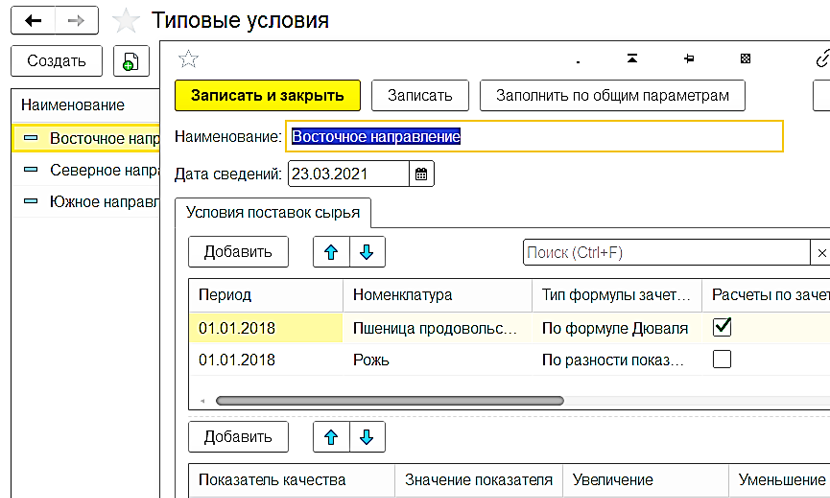
Task: Click Уменьшение column header
Action: click(x=780, y=480)
